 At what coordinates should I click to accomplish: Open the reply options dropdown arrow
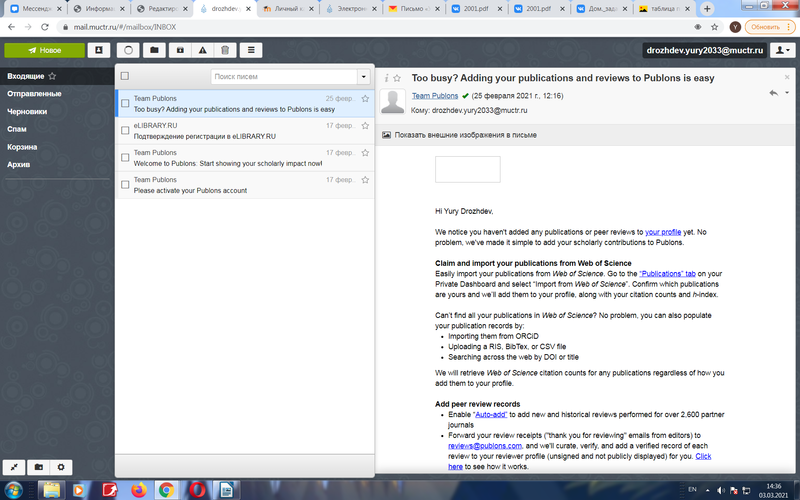[785, 93]
